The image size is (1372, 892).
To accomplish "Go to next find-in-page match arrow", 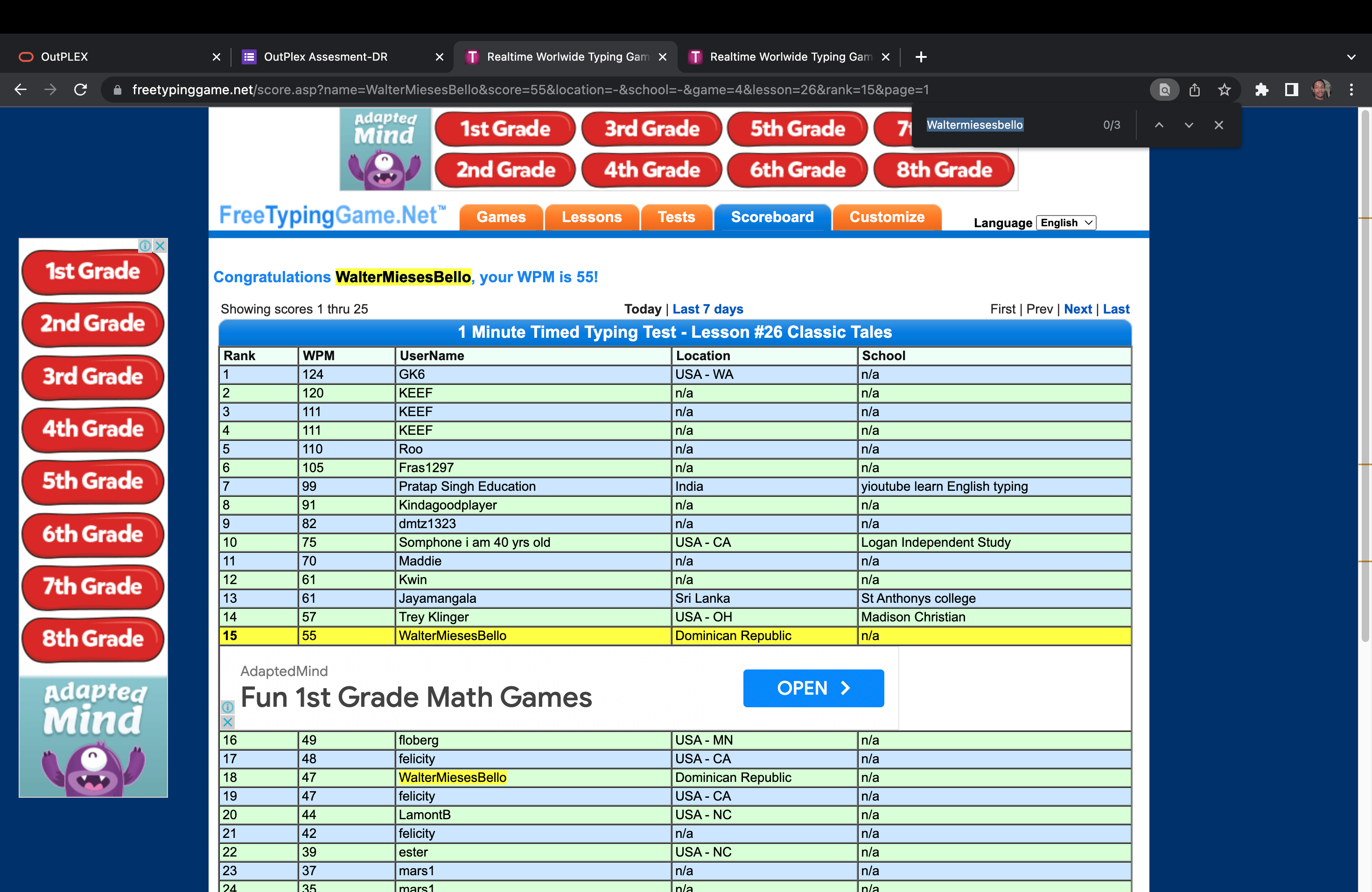I will (1189, 125).
